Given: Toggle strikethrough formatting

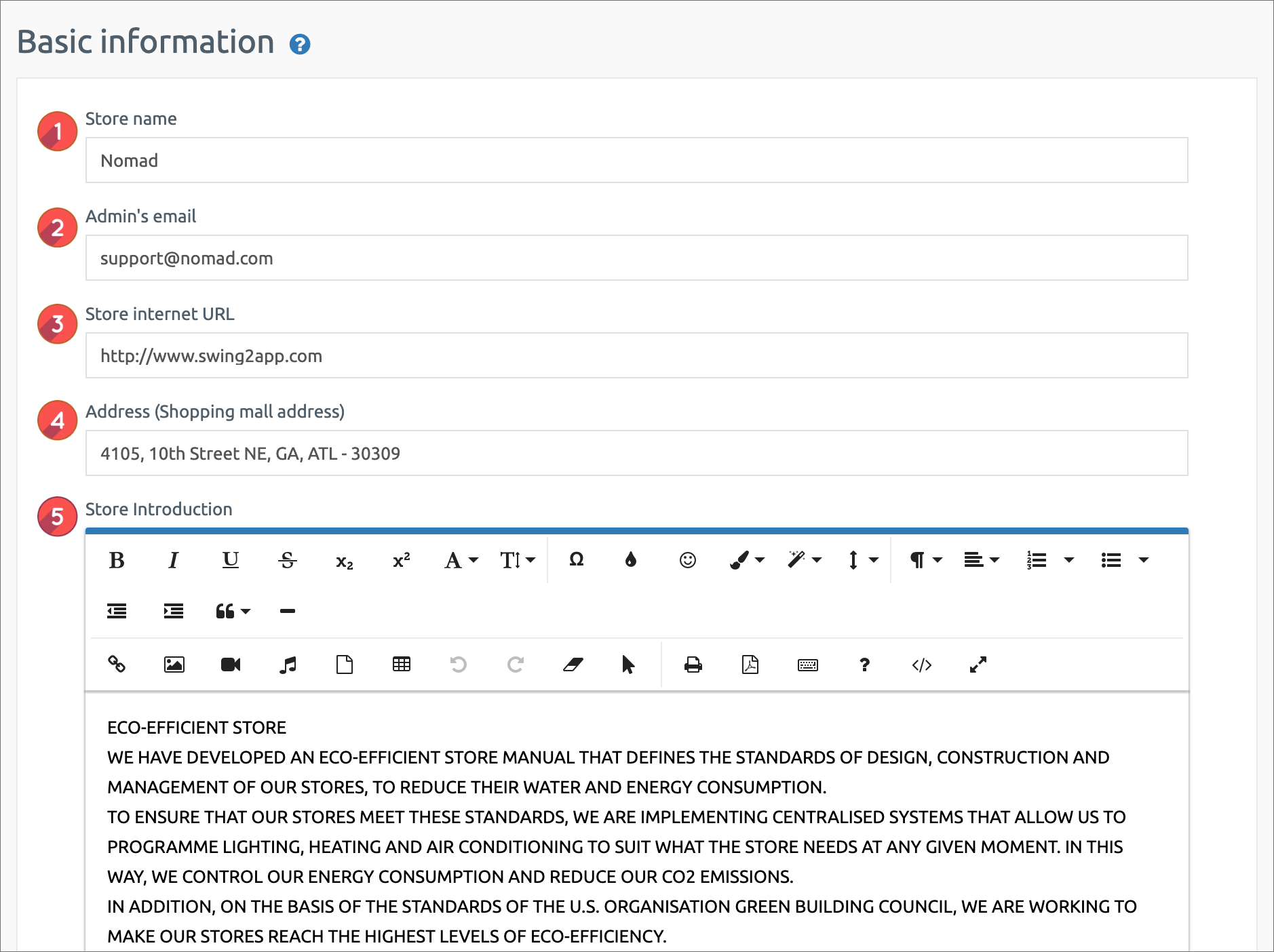Looking at the screenshot, I should click(x=288, y=560).
